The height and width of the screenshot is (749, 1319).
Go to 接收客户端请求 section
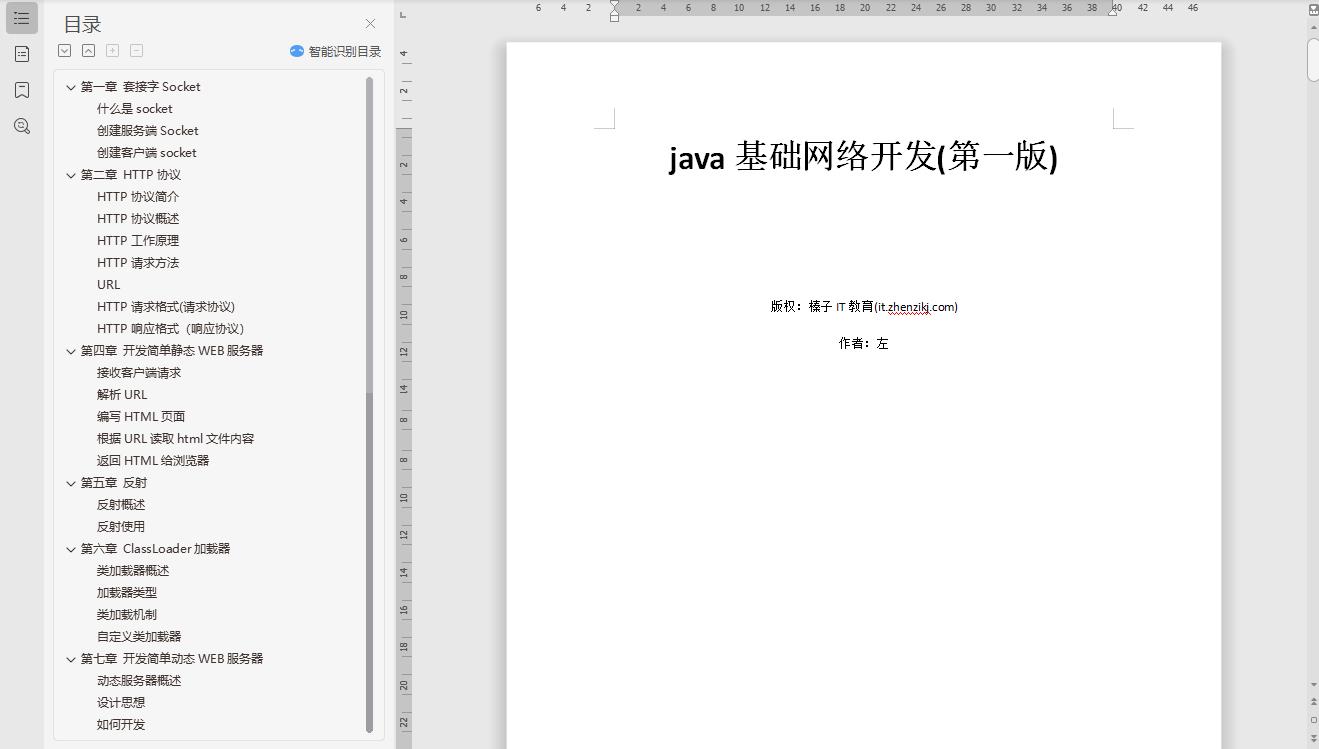coord(139,373)
